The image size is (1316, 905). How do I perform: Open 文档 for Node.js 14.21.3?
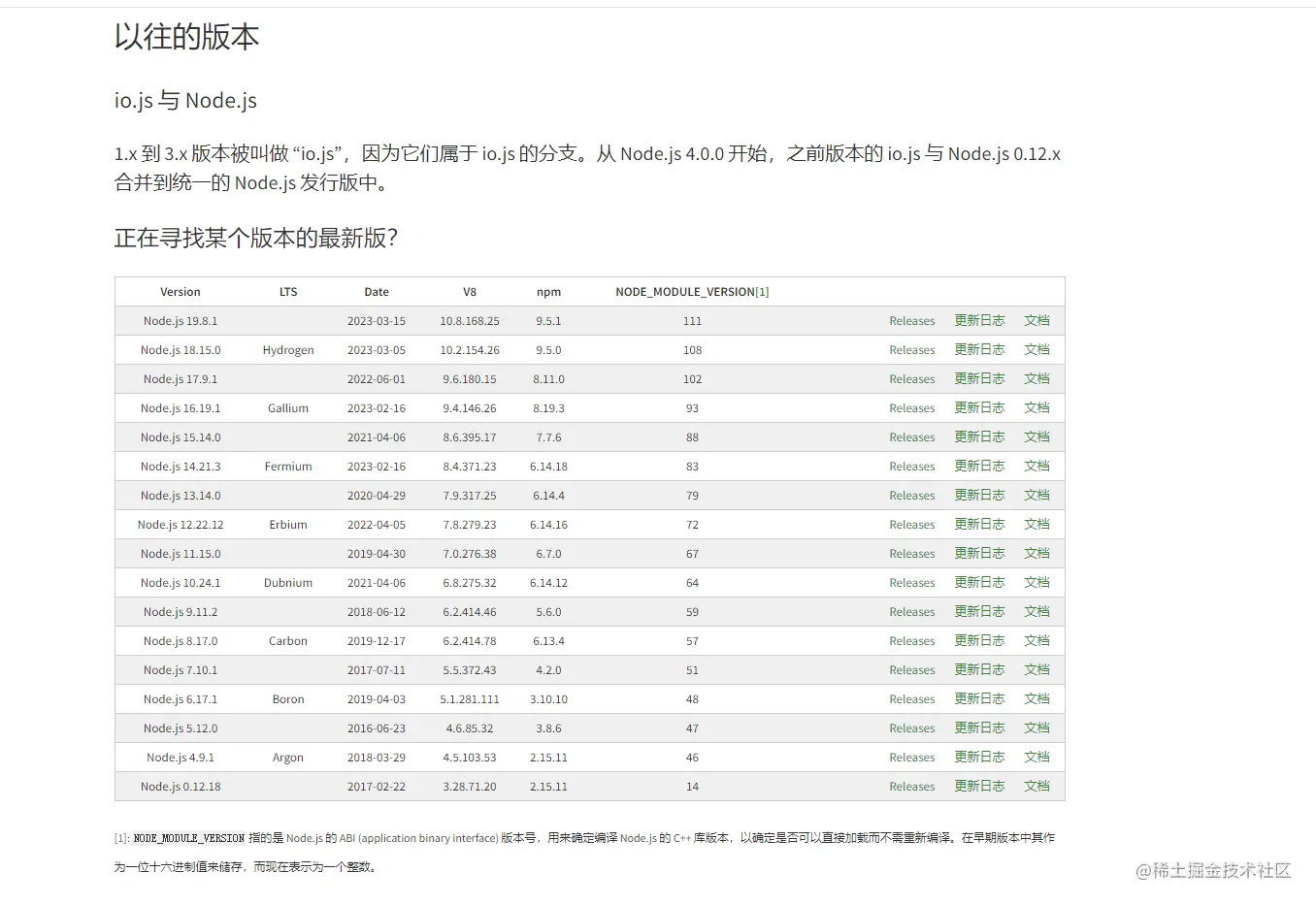point(1036,467)
